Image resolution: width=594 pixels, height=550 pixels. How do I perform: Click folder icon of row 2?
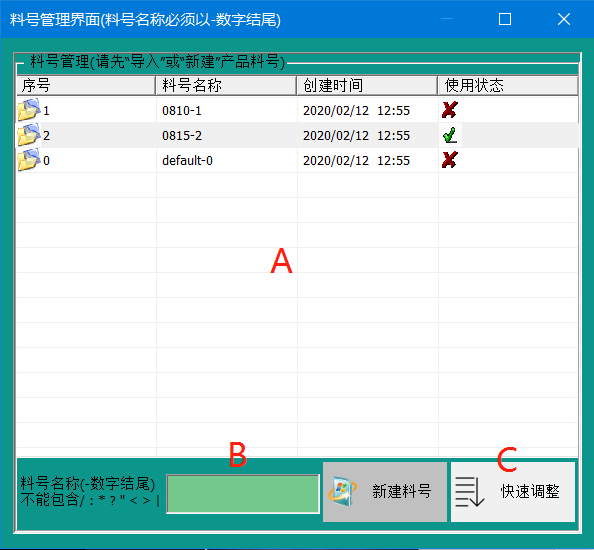pyautogui.click(x=29, y=134)
